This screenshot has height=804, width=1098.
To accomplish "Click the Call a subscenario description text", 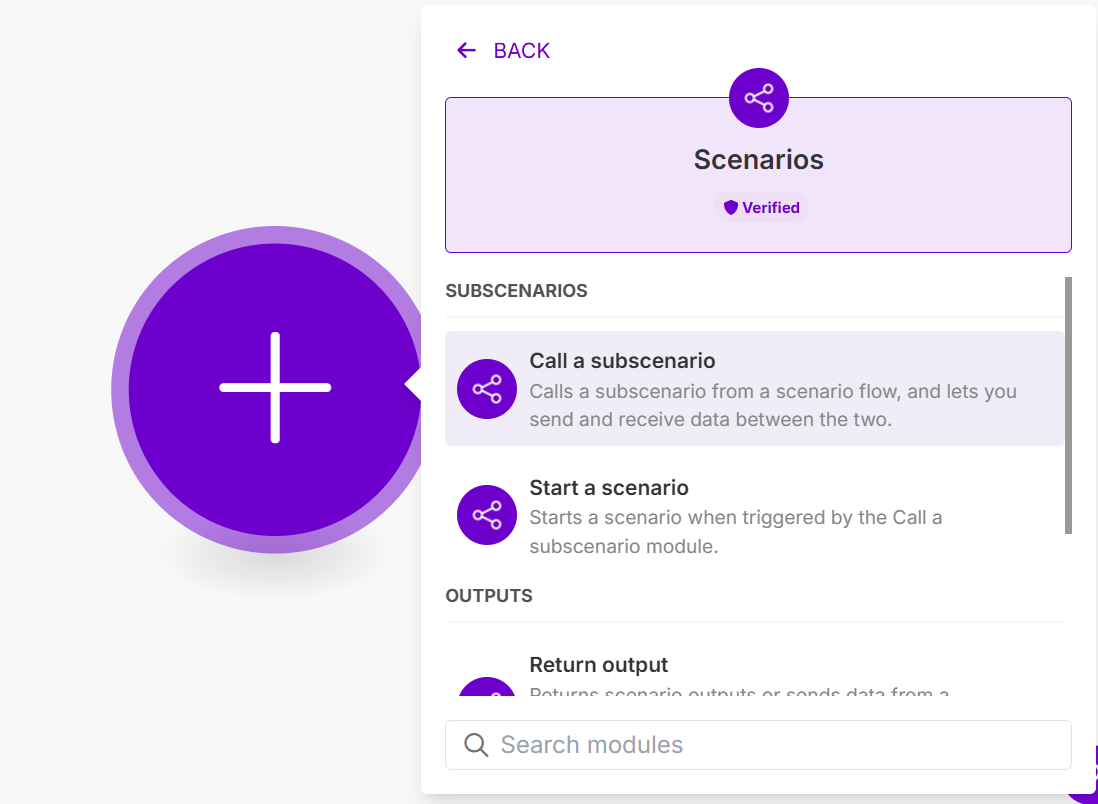I will point(772,405).
